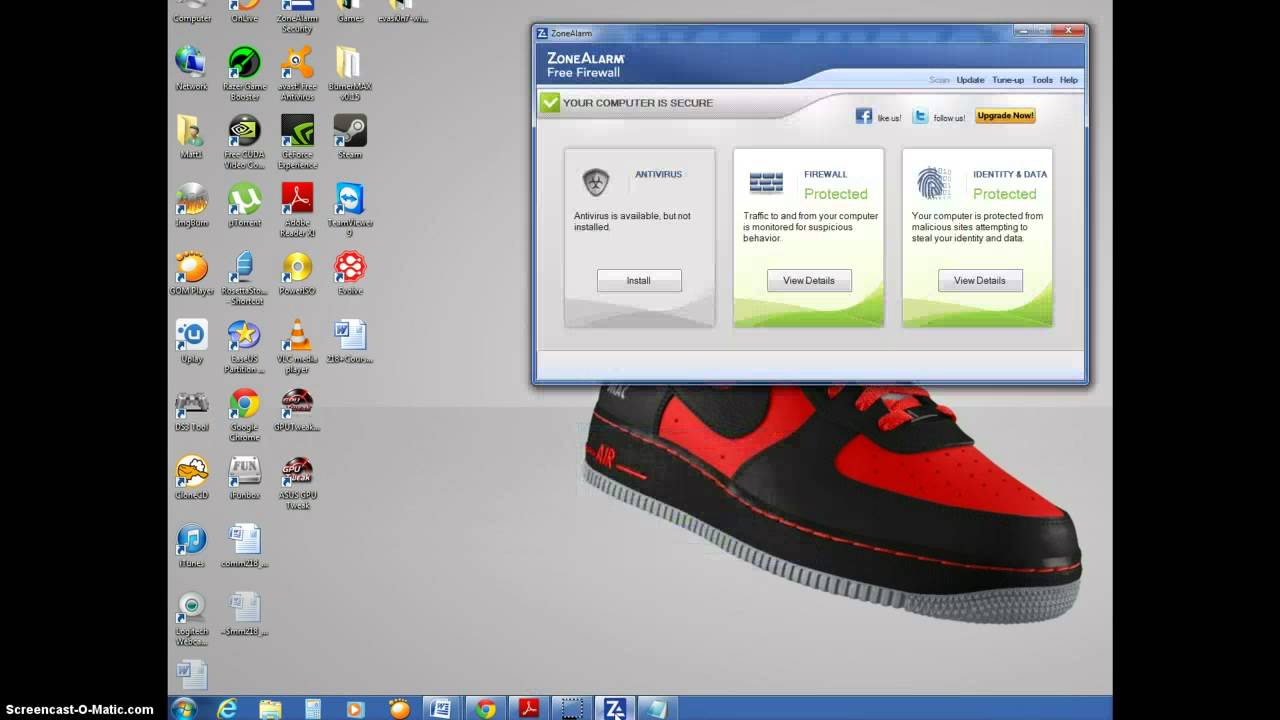
Task: Click the Windows Start button
Action: coord(184,709)
